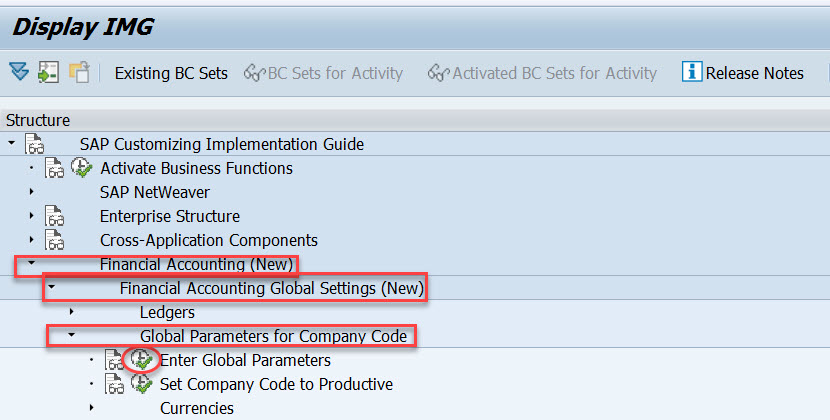Expand the SAP NetWeaver node arrow
This screenshot has height=420, width=830.
coord(32,192)
